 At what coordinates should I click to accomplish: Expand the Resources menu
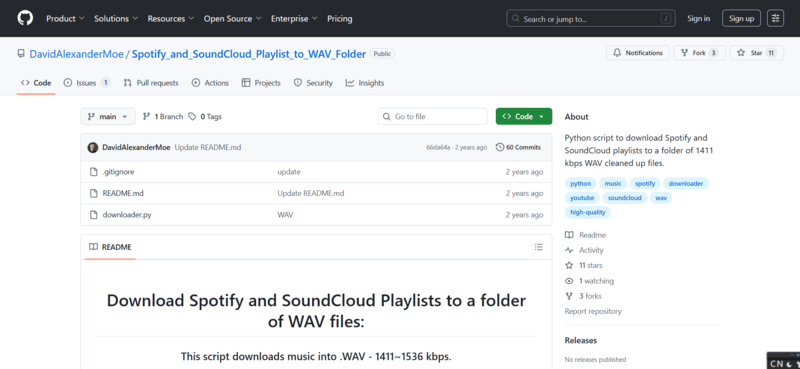[171, 18]
